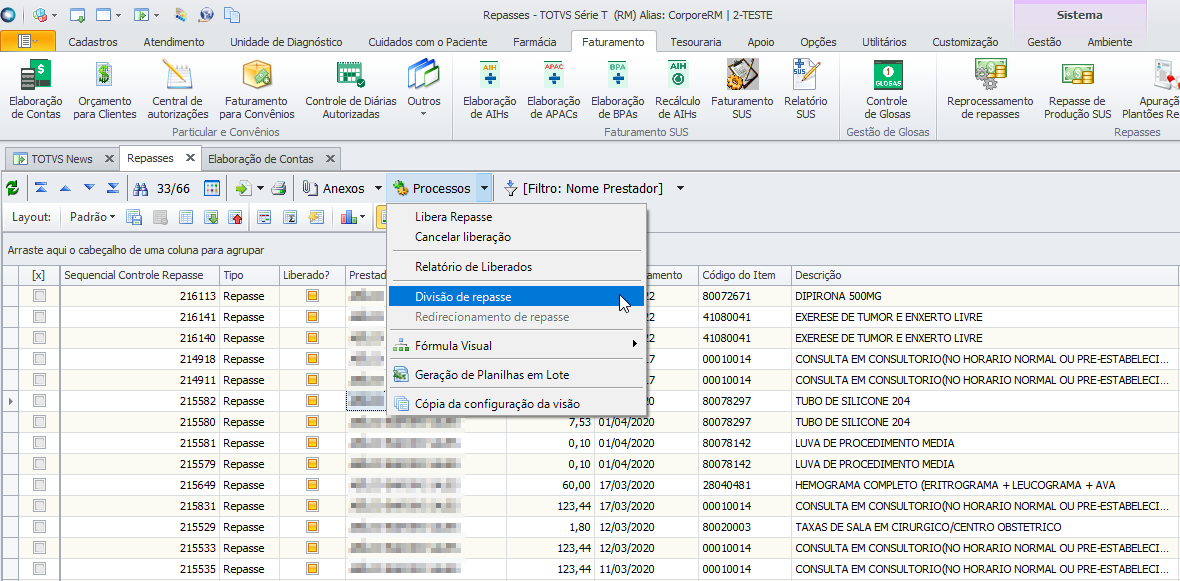1180x581 pixels.
Task: Click Libera Repasse in Processos menu
Action: tap(453, 217)
